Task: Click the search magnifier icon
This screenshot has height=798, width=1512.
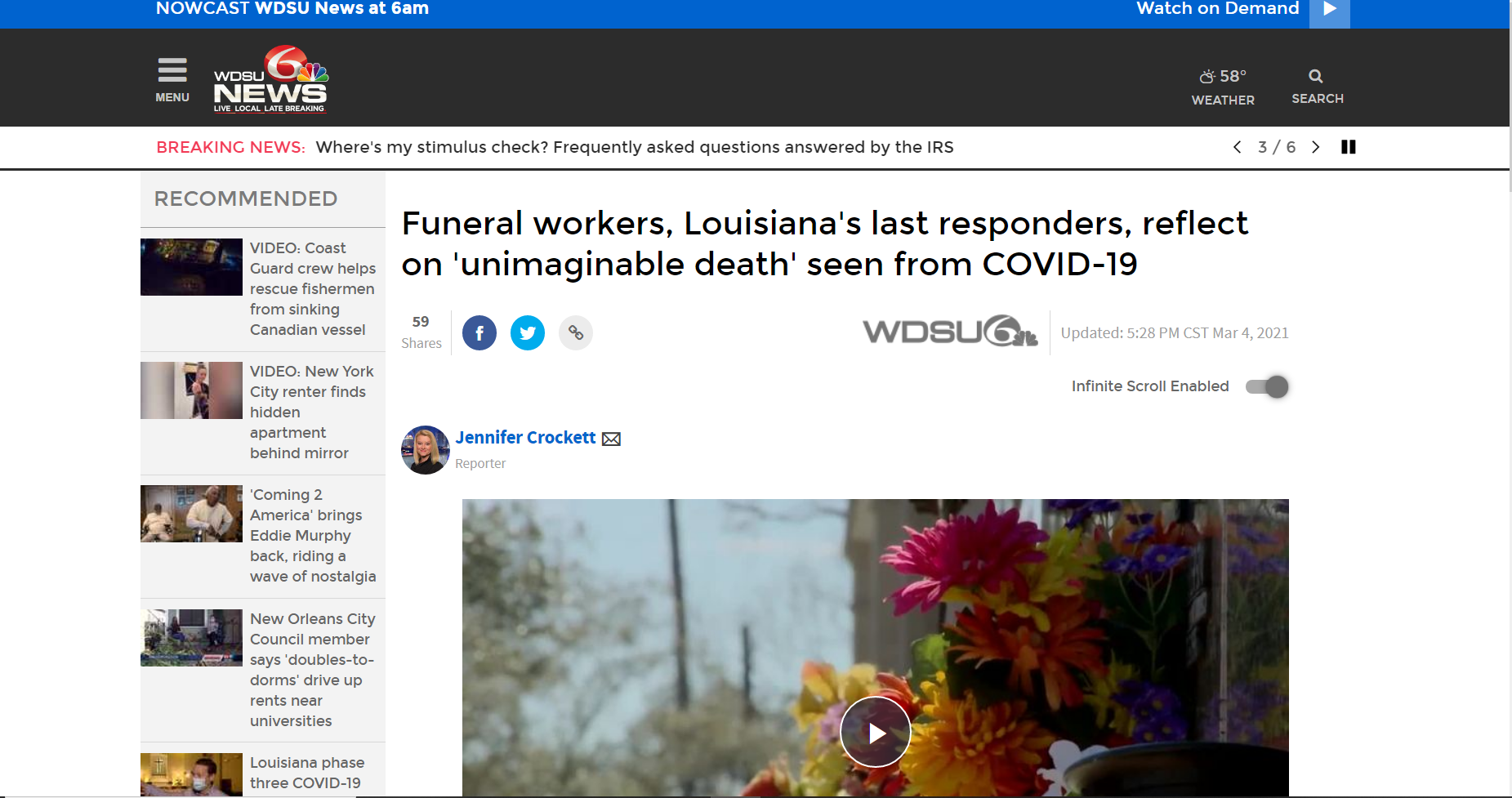Action: (x=1316, y=77)
